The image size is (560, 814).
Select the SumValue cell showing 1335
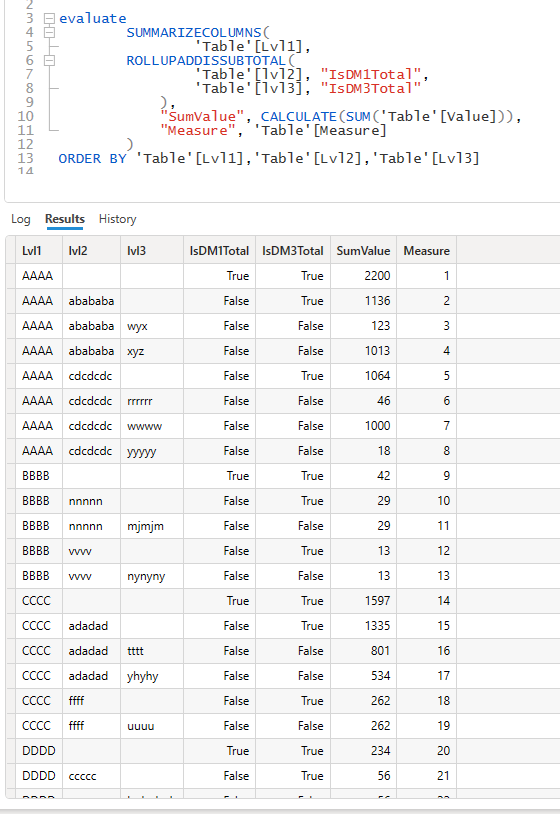pyautogui.click(x=363, y=626)
